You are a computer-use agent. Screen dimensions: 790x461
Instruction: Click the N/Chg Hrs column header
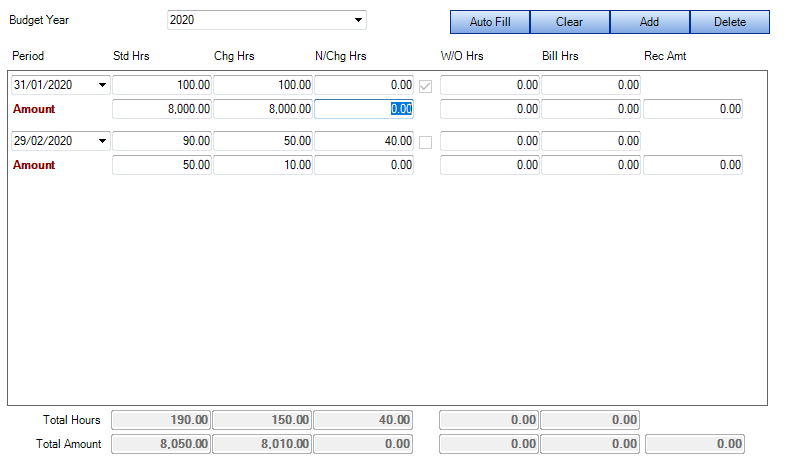[x=341, y=56]
